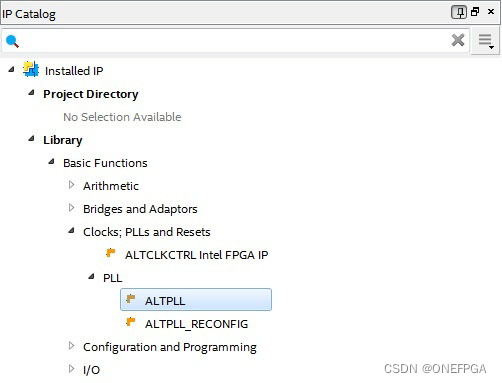
Task: Float the IP Catalog panel window
Action: 475,12
